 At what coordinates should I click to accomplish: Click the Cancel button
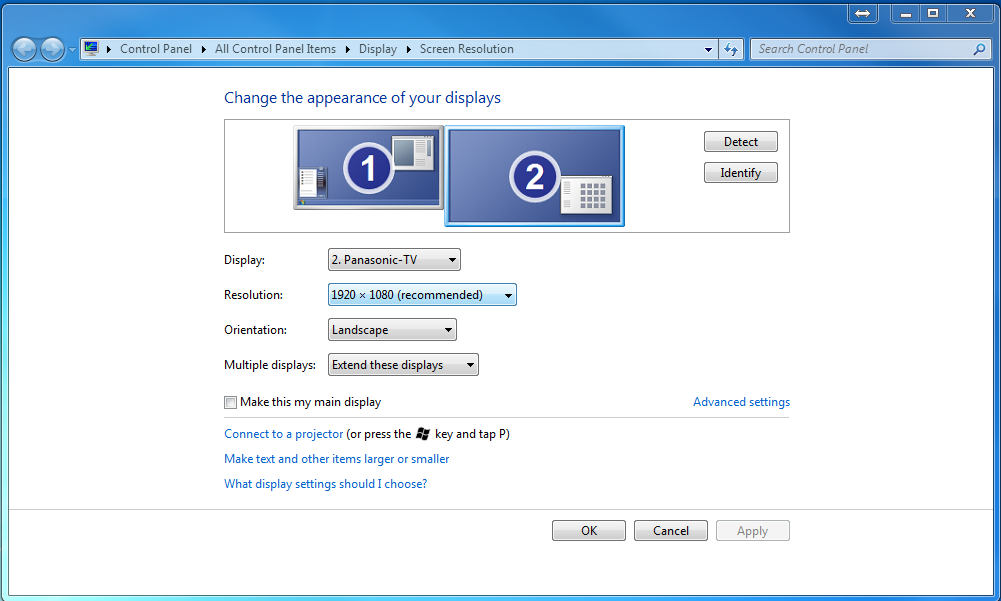tap(670, 531)
